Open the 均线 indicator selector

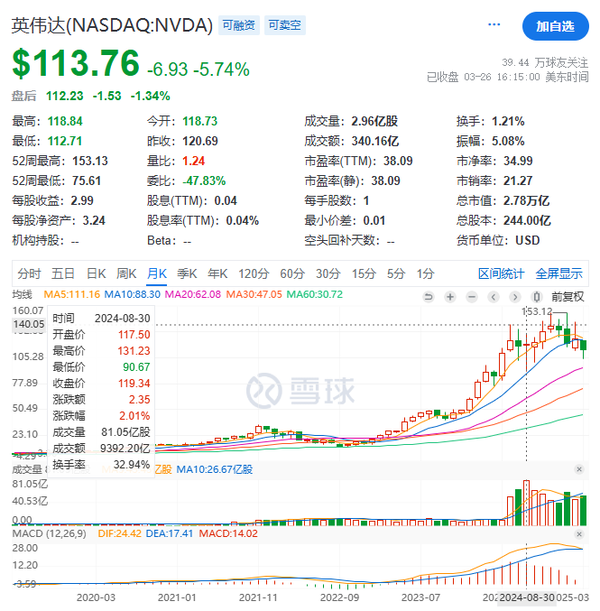[22, 294]
